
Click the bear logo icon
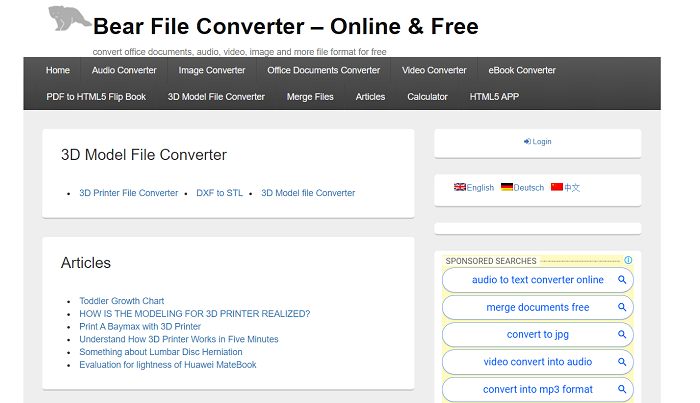[68, 19]
